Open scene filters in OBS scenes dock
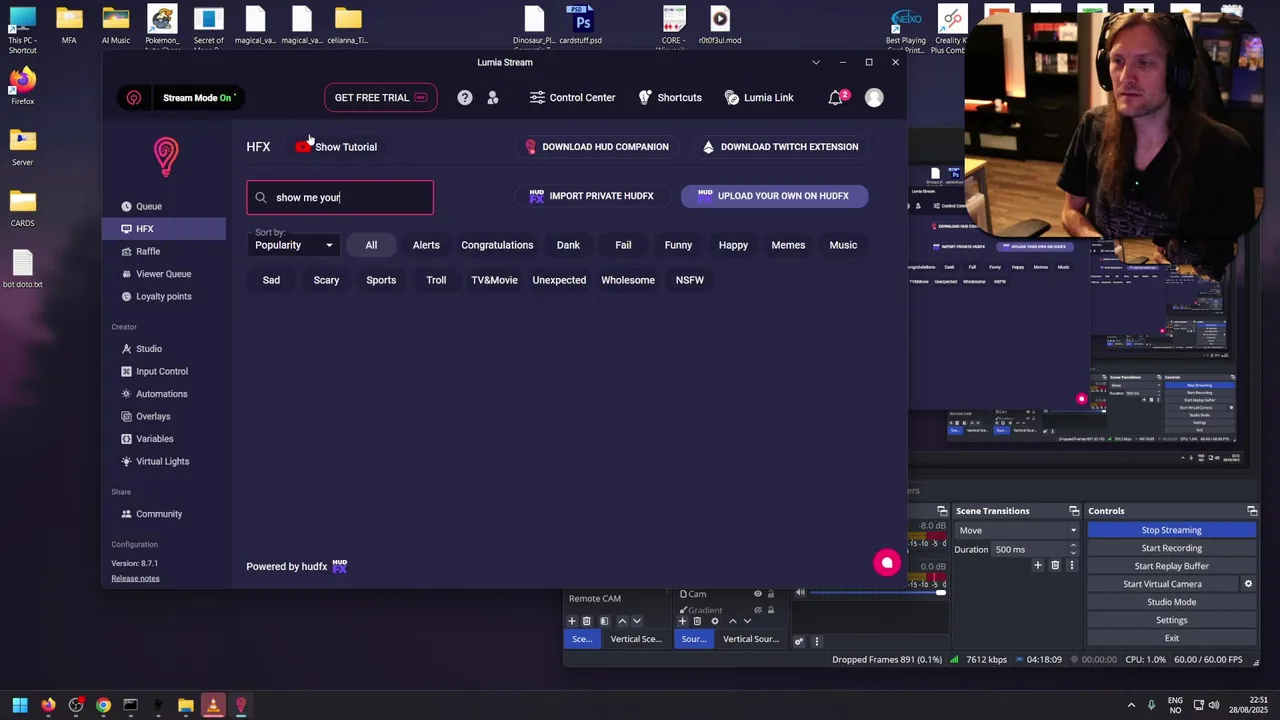 (x=604, y=621)
